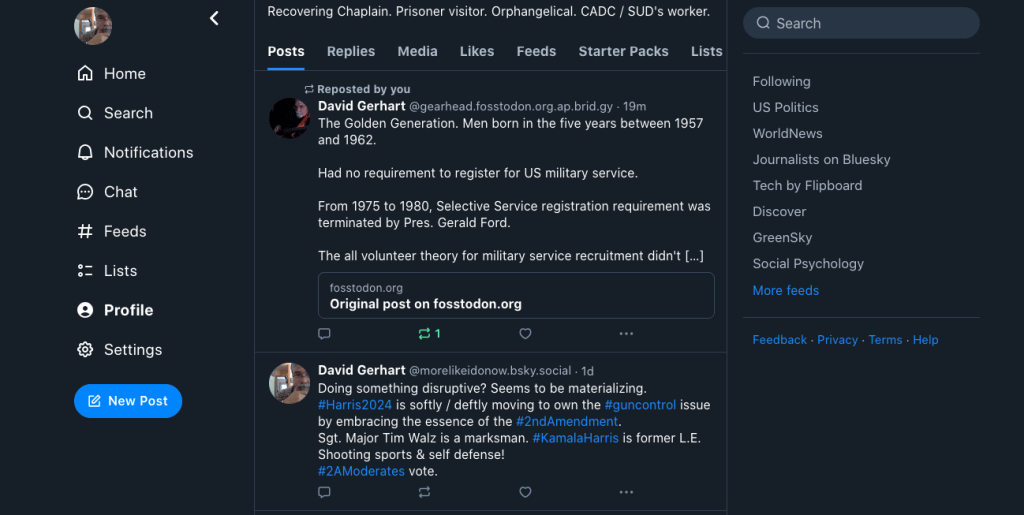The image size is (1024, 515).
Task: Collapse sidebar with the left chevron
Action: point(214,18)
